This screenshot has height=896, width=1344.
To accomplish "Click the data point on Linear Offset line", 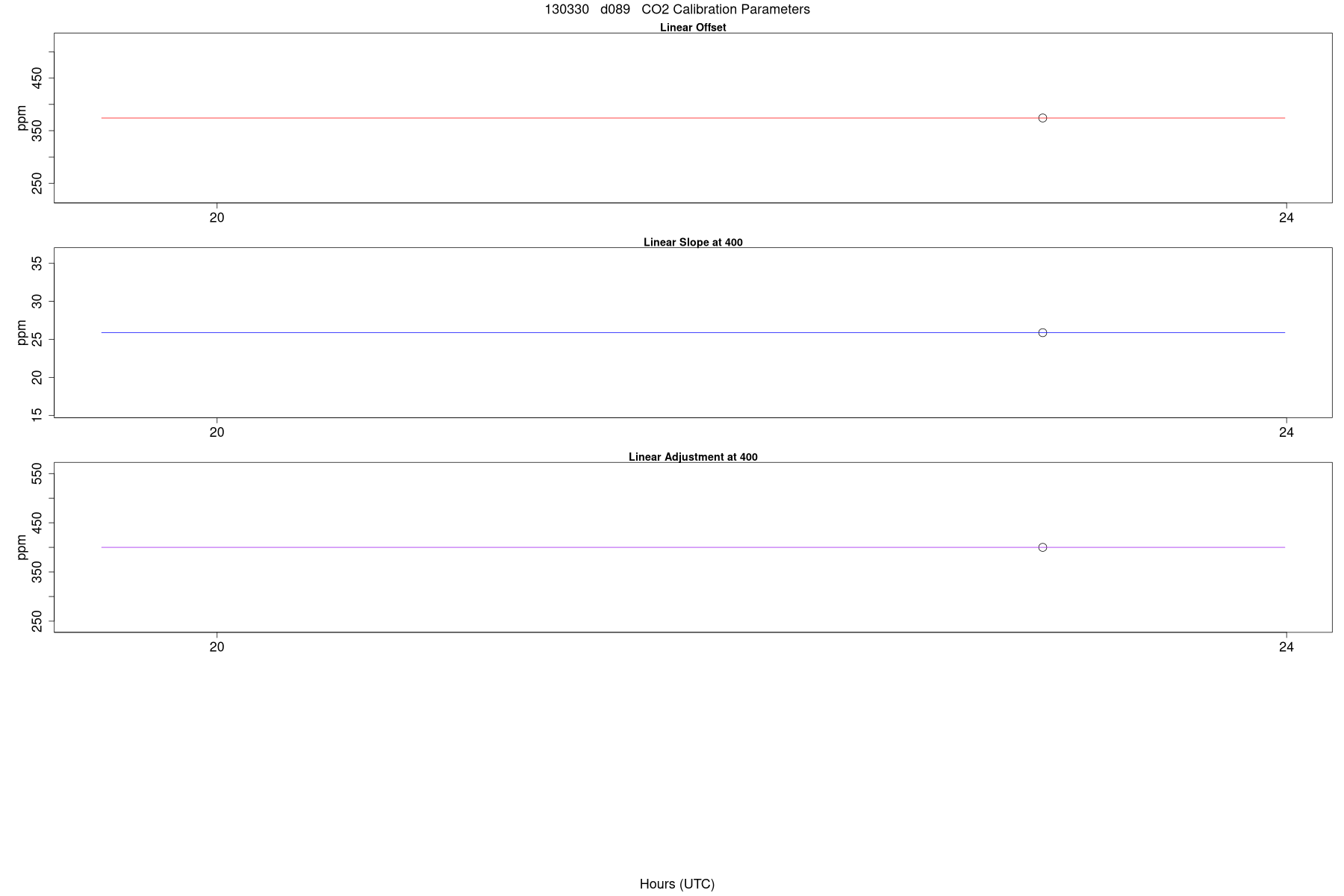I will pos(1042,118).
